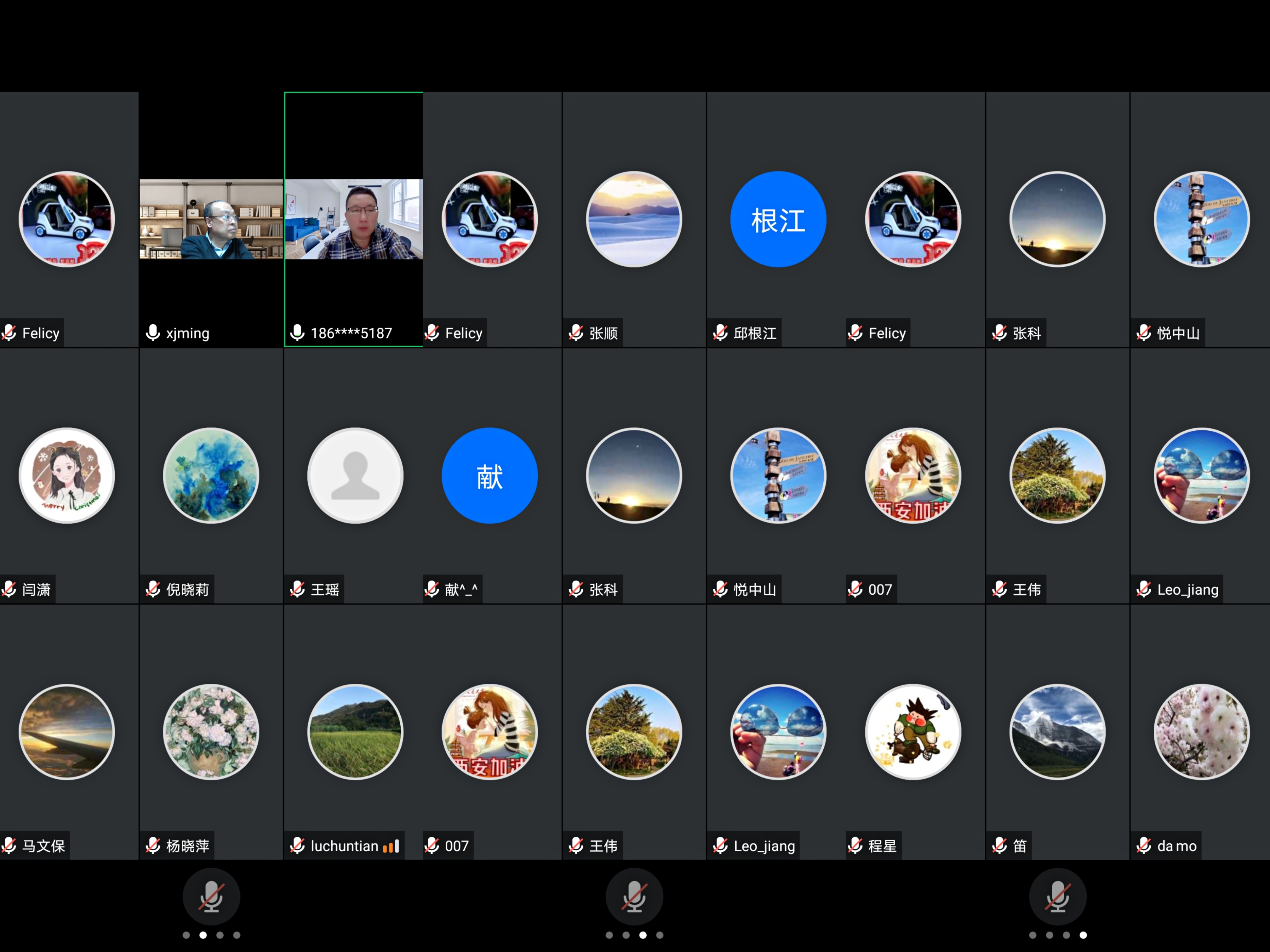Toggle the round mute button beneath 笛's tile
Image resolution: width=1270 pixels, height=952 pixels.
point(1058,897)
